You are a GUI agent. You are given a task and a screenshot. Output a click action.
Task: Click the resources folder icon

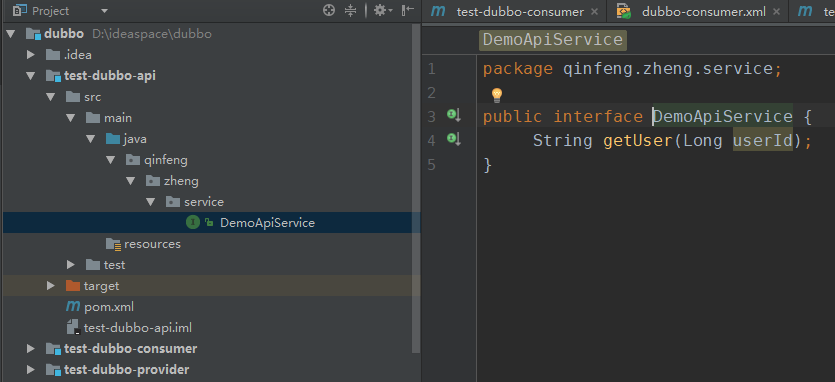(x=113, y=244)
